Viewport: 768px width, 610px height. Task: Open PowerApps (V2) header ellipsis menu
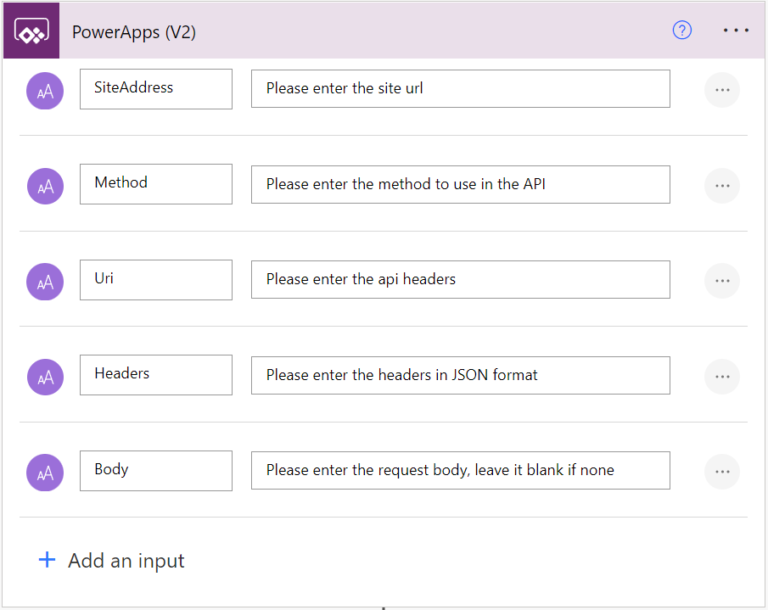point(736,30)
